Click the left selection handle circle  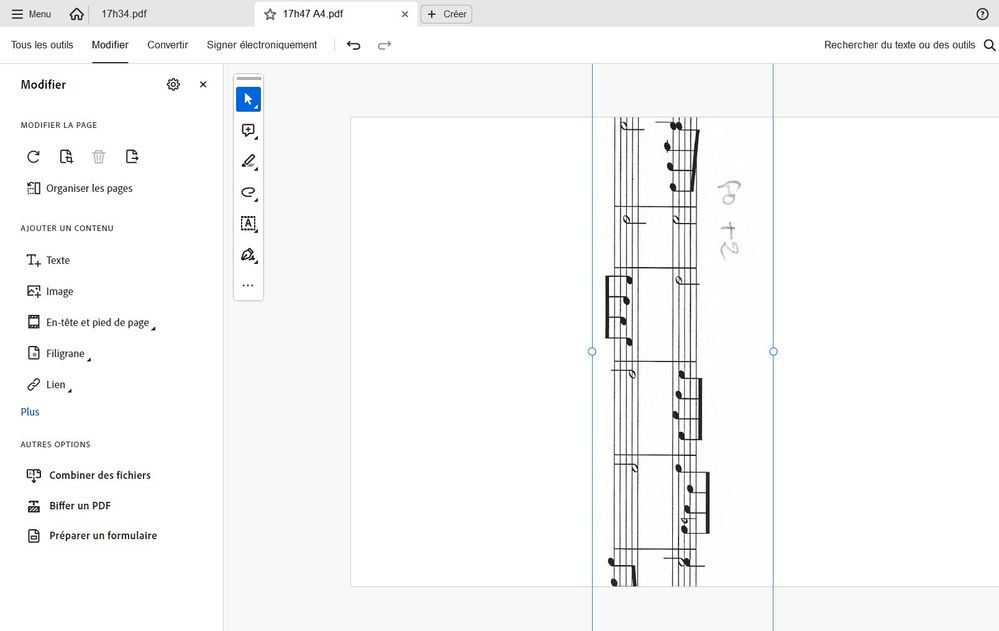pyautogui.click(x=592, y=352)
